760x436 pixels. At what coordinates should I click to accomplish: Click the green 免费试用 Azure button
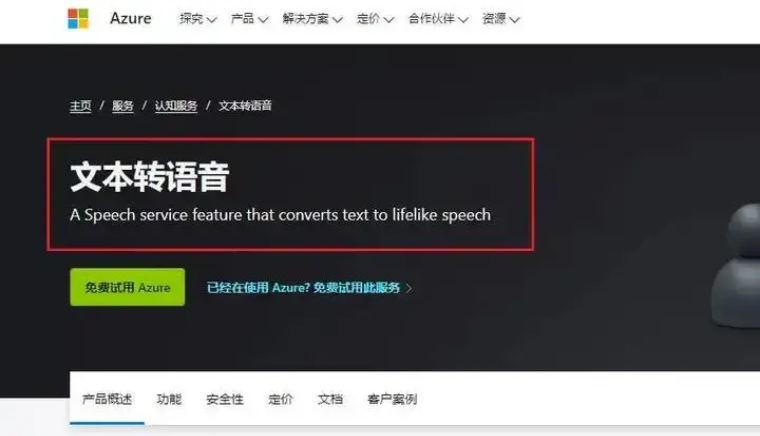[x=127, y=287]
